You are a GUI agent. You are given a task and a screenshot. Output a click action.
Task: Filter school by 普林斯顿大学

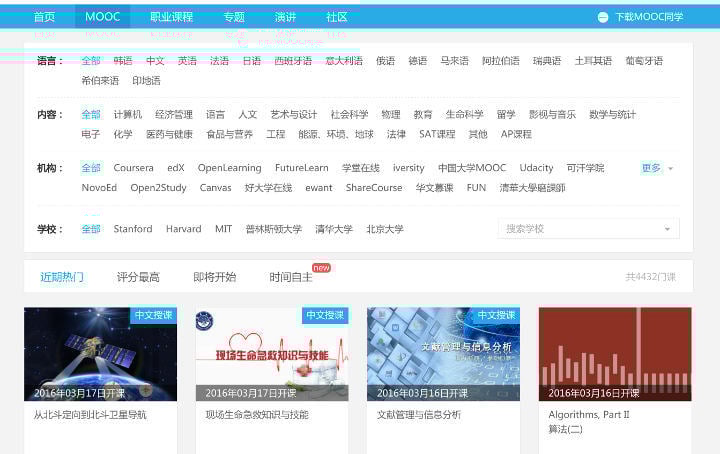tap(274, 229)
